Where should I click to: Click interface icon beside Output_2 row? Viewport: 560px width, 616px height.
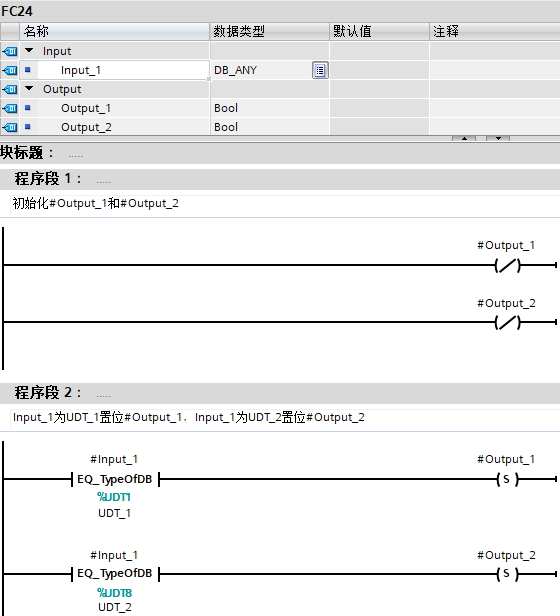click(9, 127)
